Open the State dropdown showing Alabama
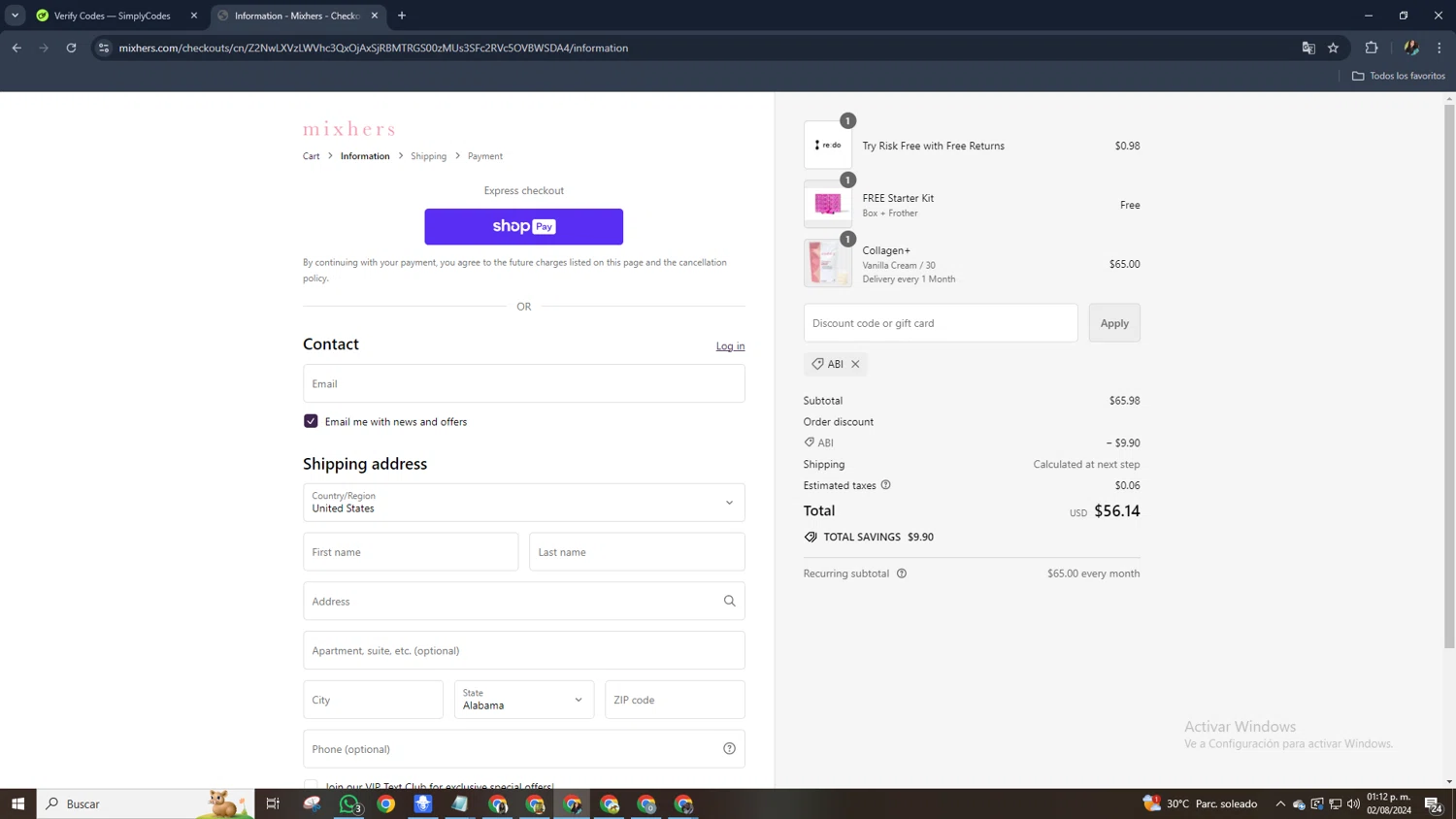 [x=523, y=700]
